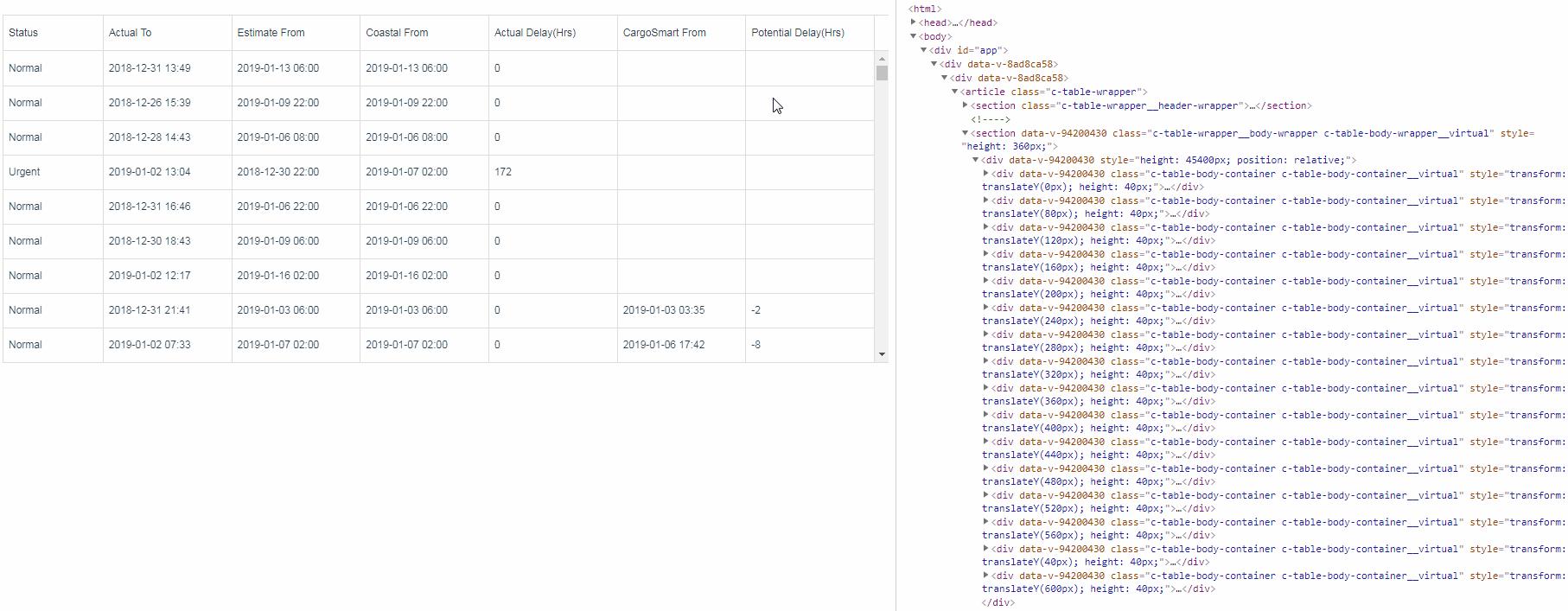Select the html tag in DOM tree
1568x611 pixels.
(925, 9)
